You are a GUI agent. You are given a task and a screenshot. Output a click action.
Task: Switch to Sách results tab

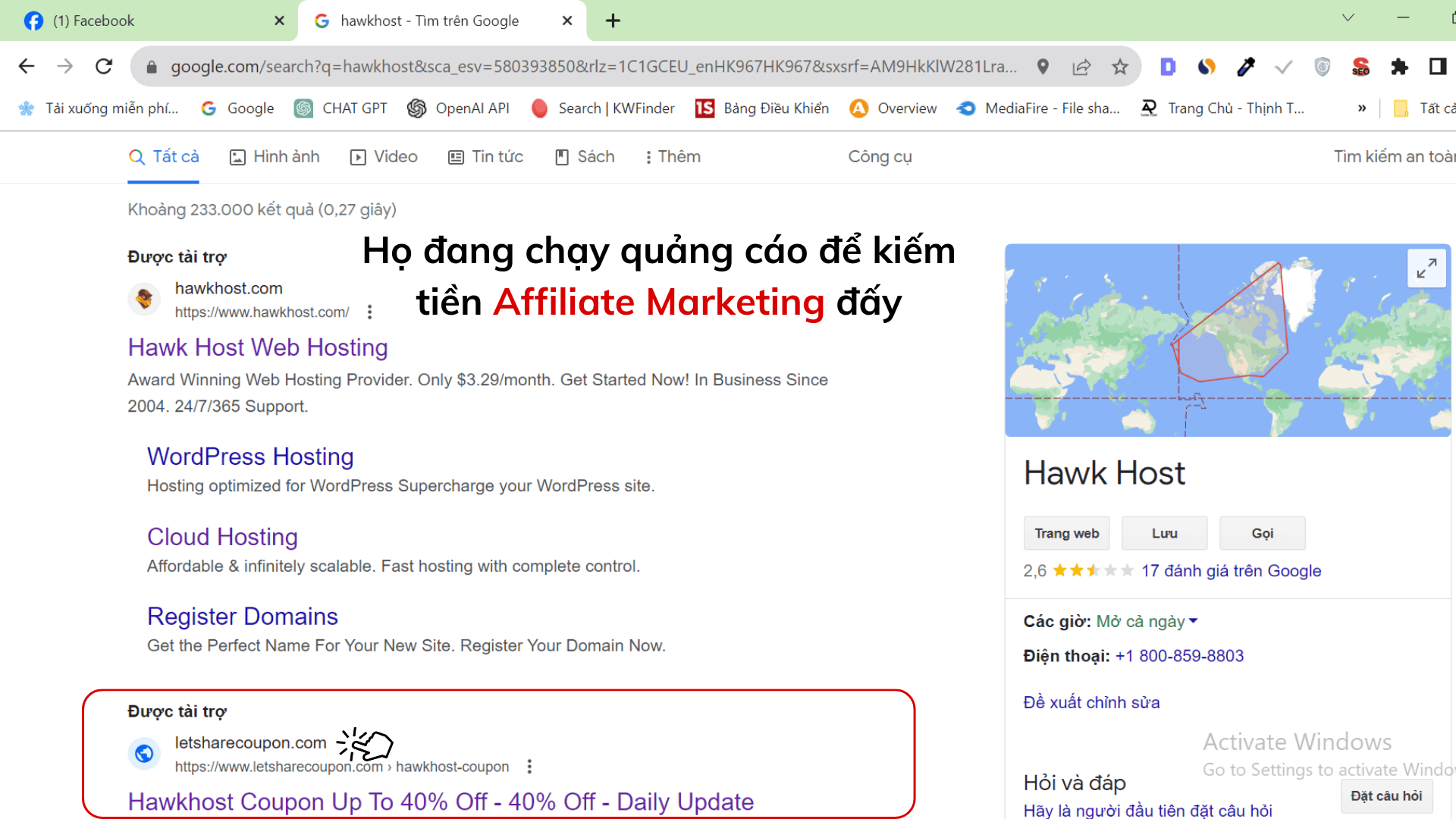[585, 157]
